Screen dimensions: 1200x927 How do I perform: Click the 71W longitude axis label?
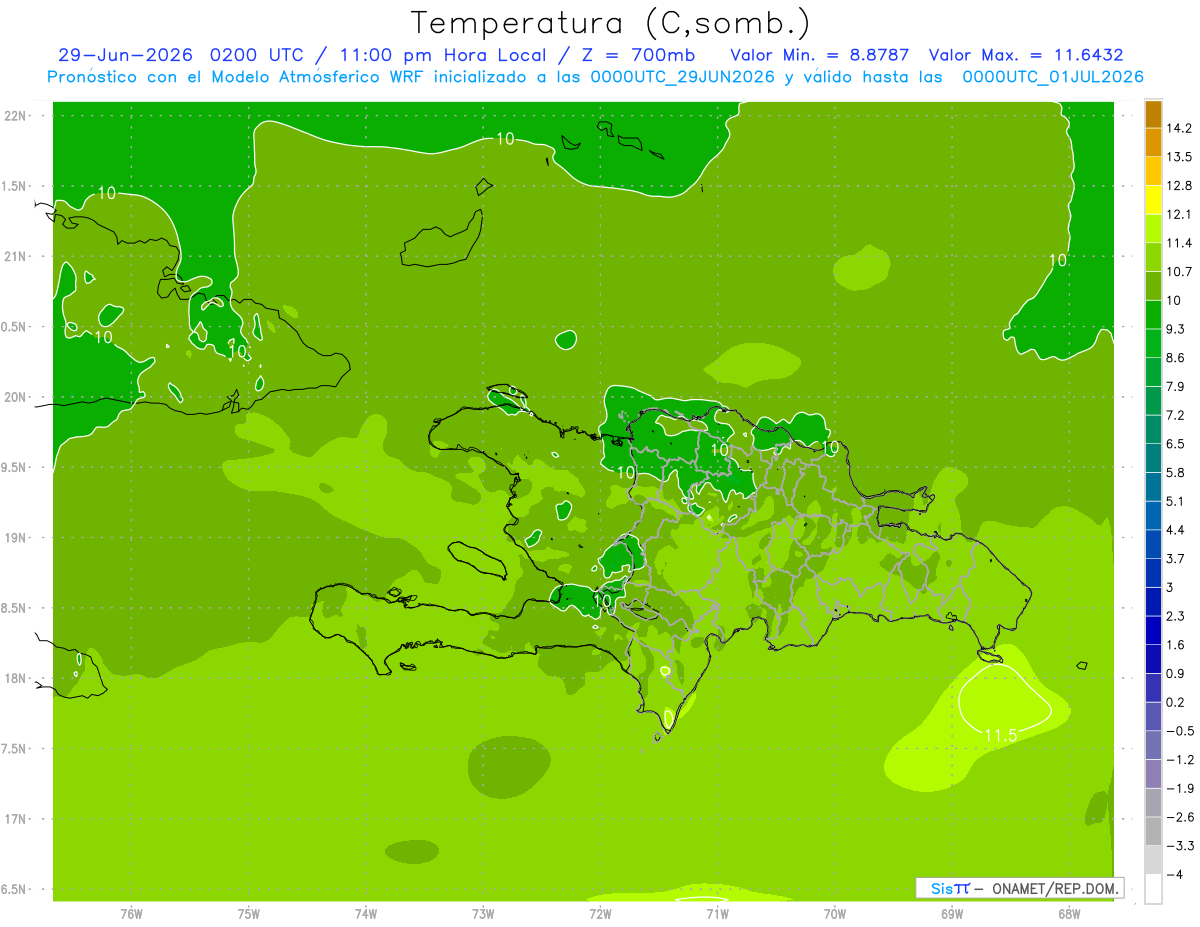tap(717, 913)
